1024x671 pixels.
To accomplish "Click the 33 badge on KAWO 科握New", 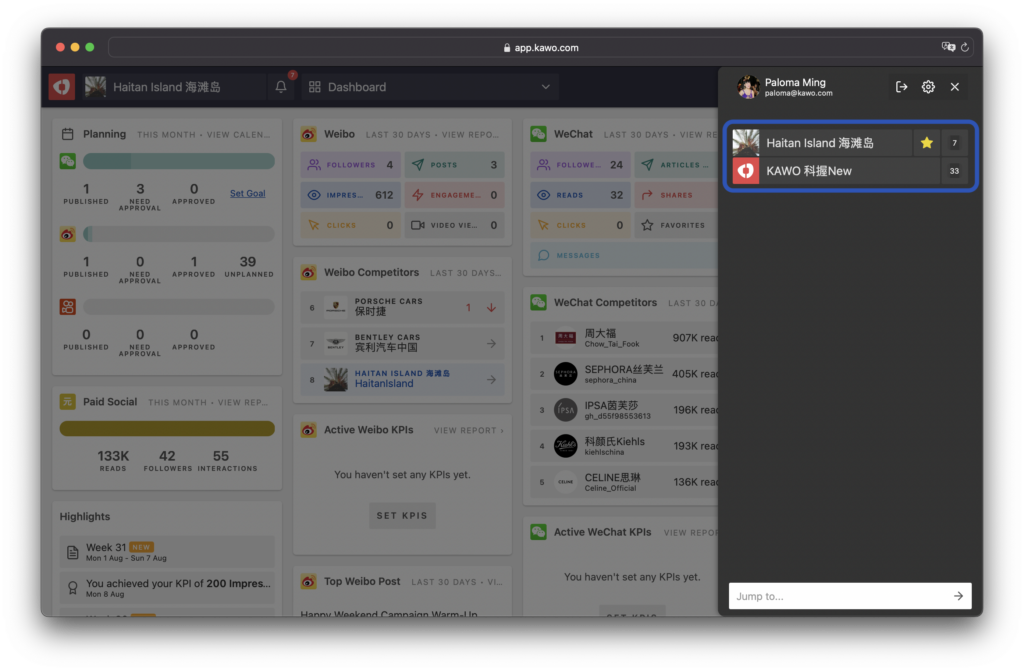I will [954, 171].
